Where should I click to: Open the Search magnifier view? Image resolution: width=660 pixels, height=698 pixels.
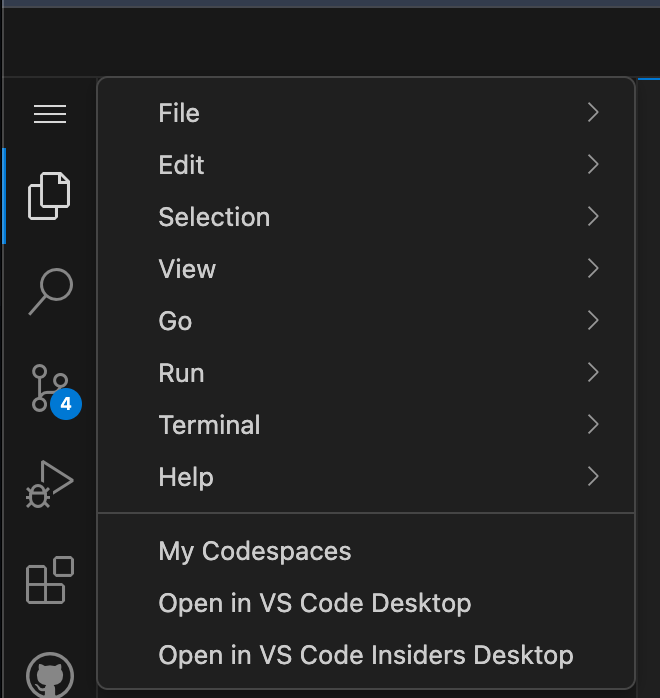[x=50, y=291]
